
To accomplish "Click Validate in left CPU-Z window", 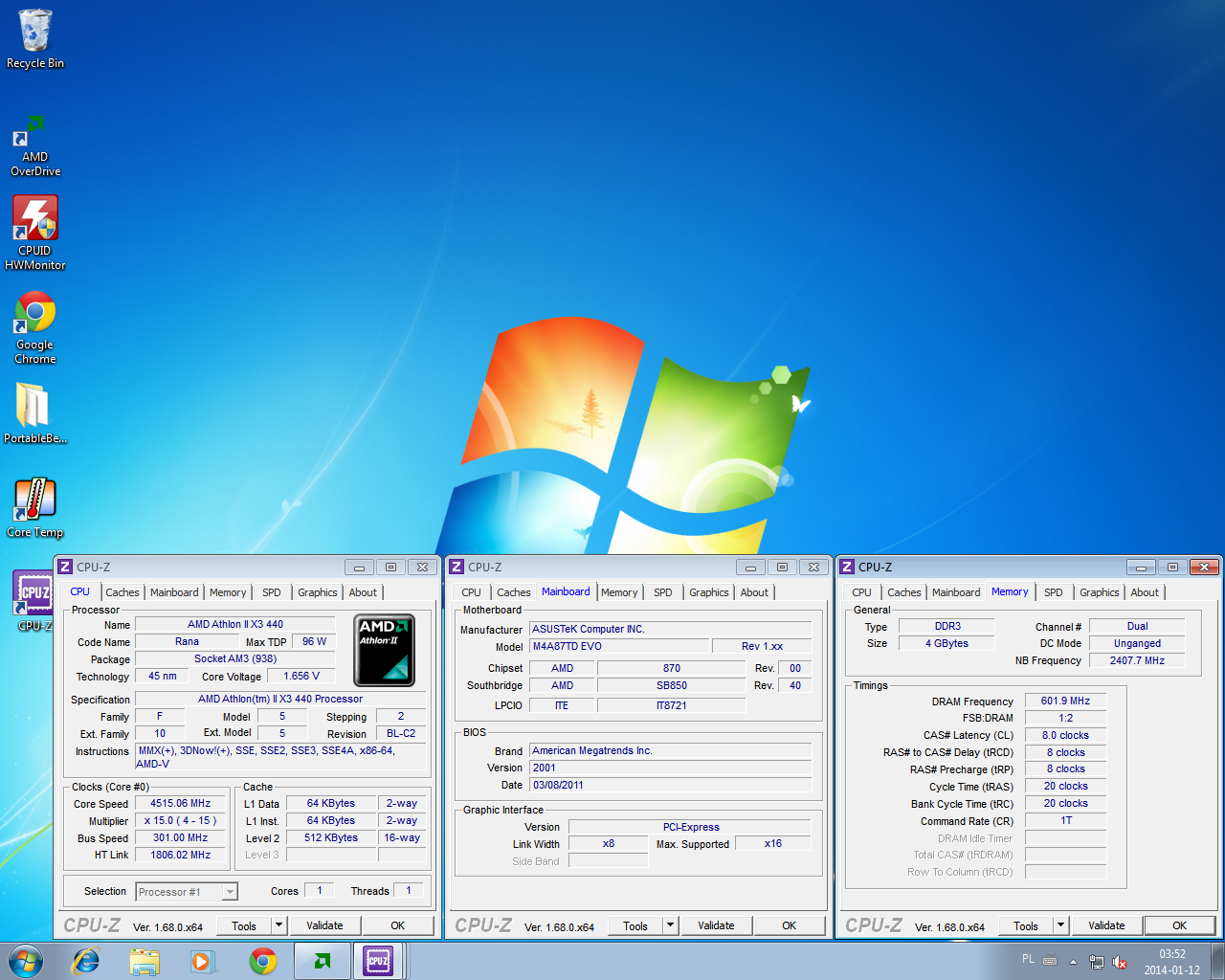I will tap(324, 925).
